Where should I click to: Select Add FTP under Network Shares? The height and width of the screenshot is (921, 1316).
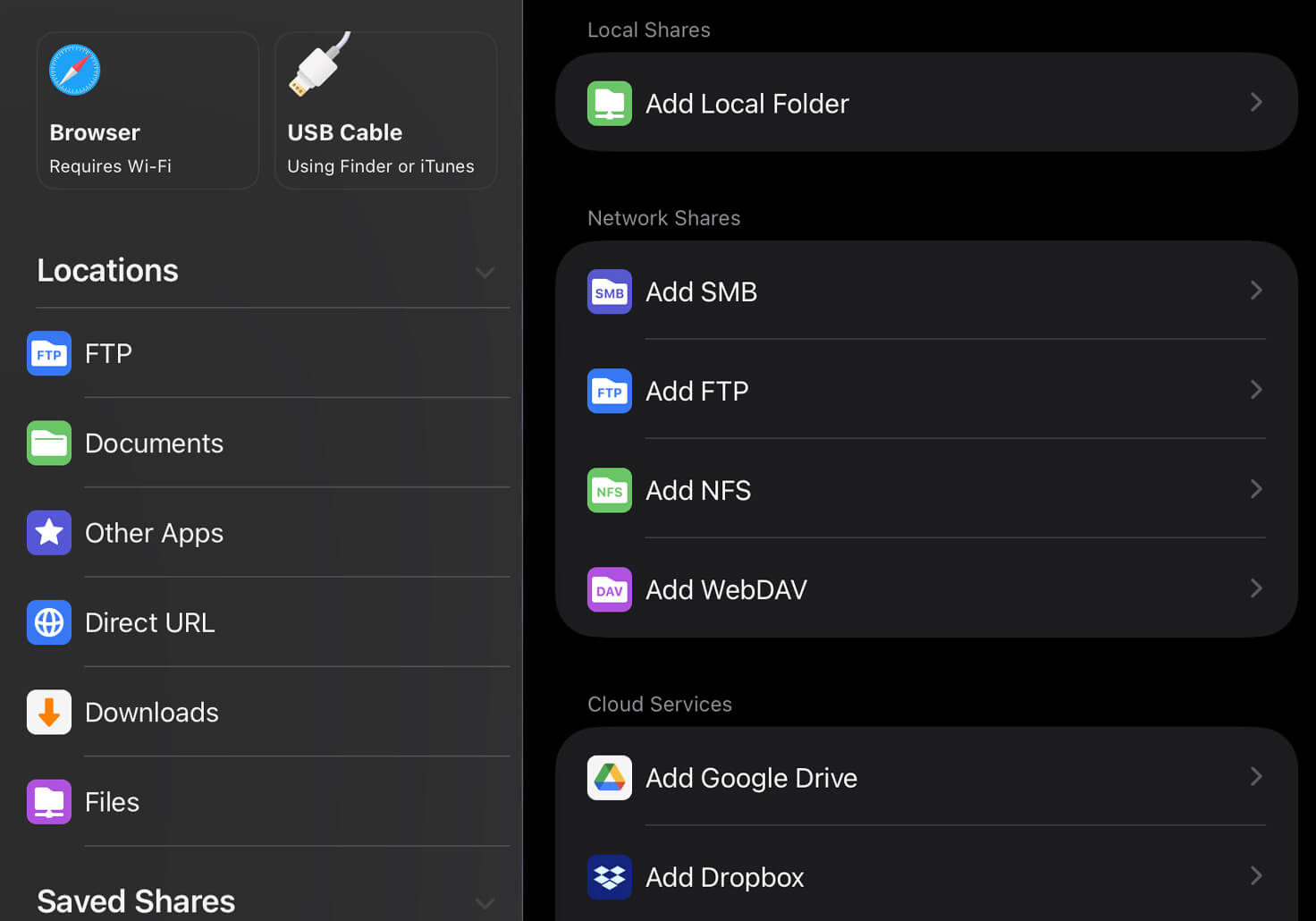pyautogui.click(x=697, y=391)
